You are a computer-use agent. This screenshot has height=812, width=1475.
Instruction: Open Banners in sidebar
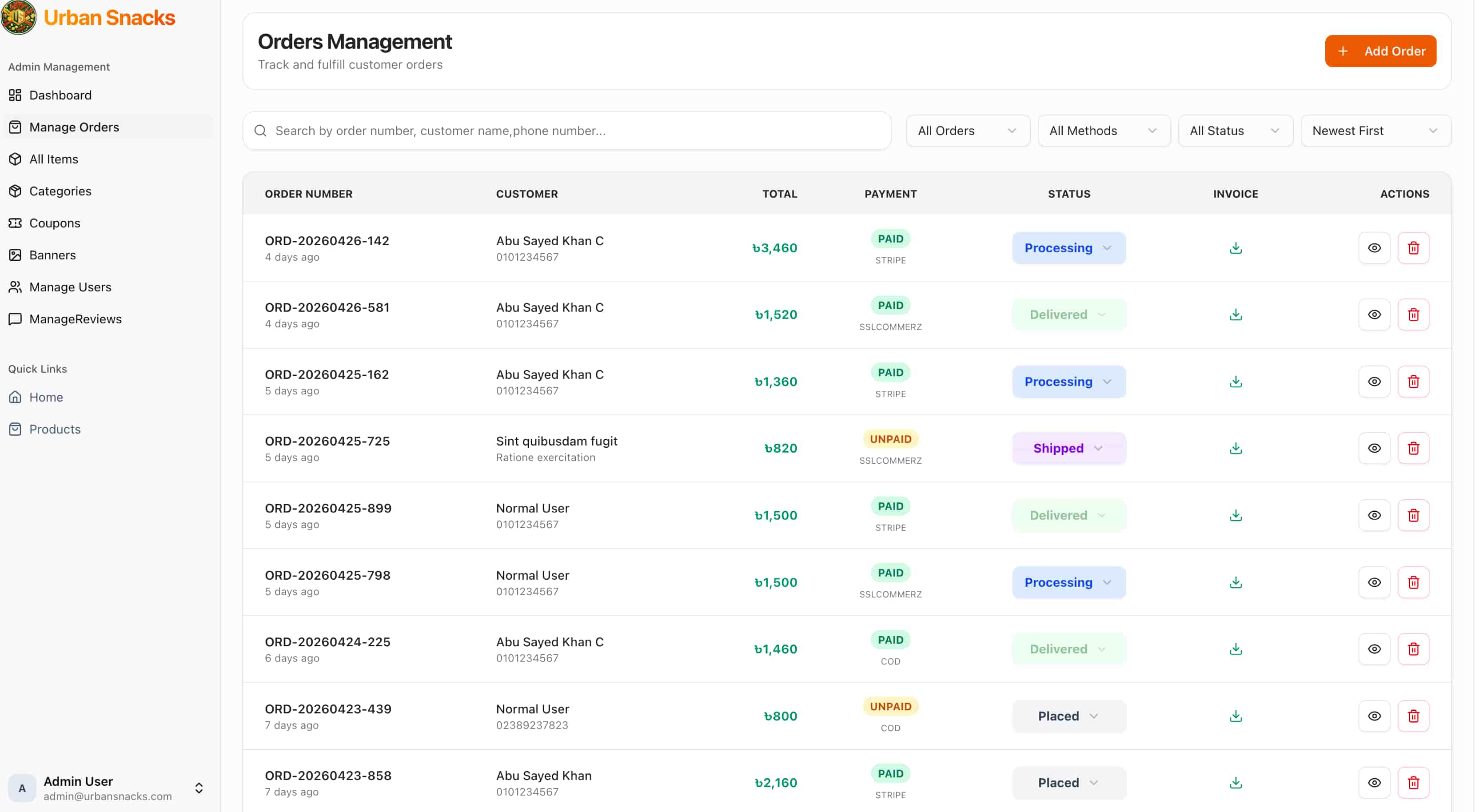click(x=109, y=255)
